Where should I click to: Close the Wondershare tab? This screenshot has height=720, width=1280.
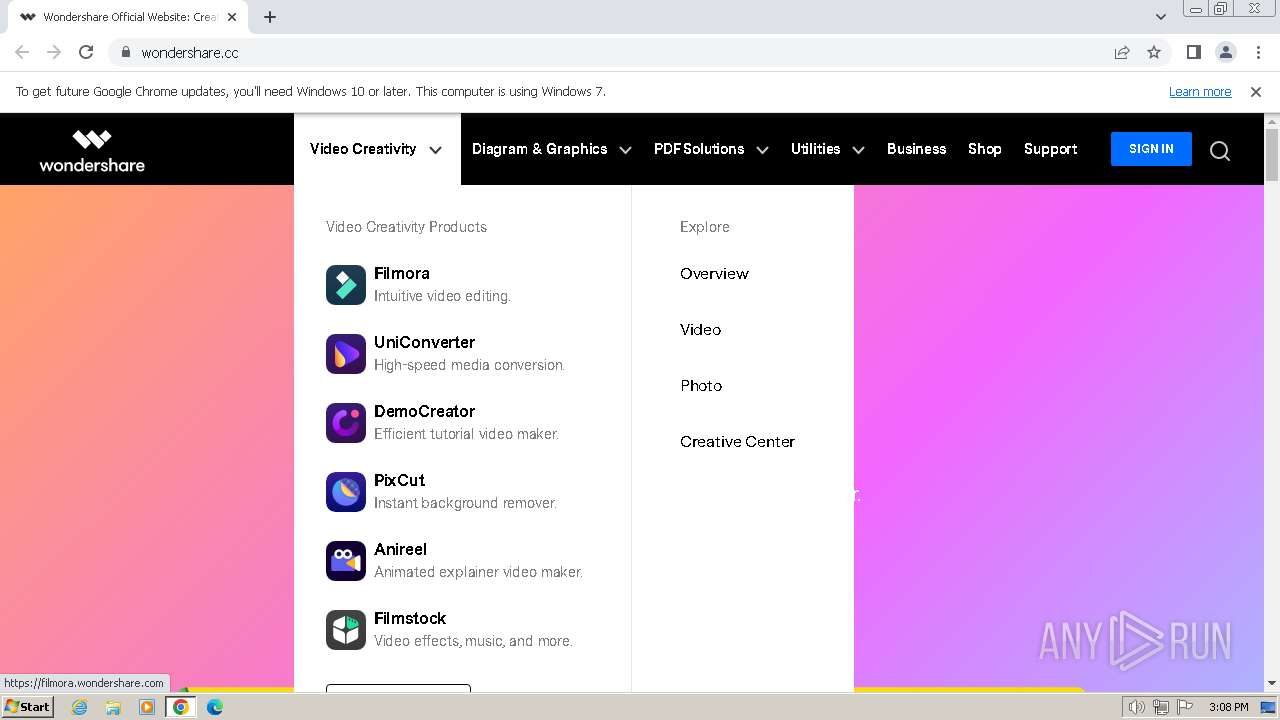(x=232, y=17)
